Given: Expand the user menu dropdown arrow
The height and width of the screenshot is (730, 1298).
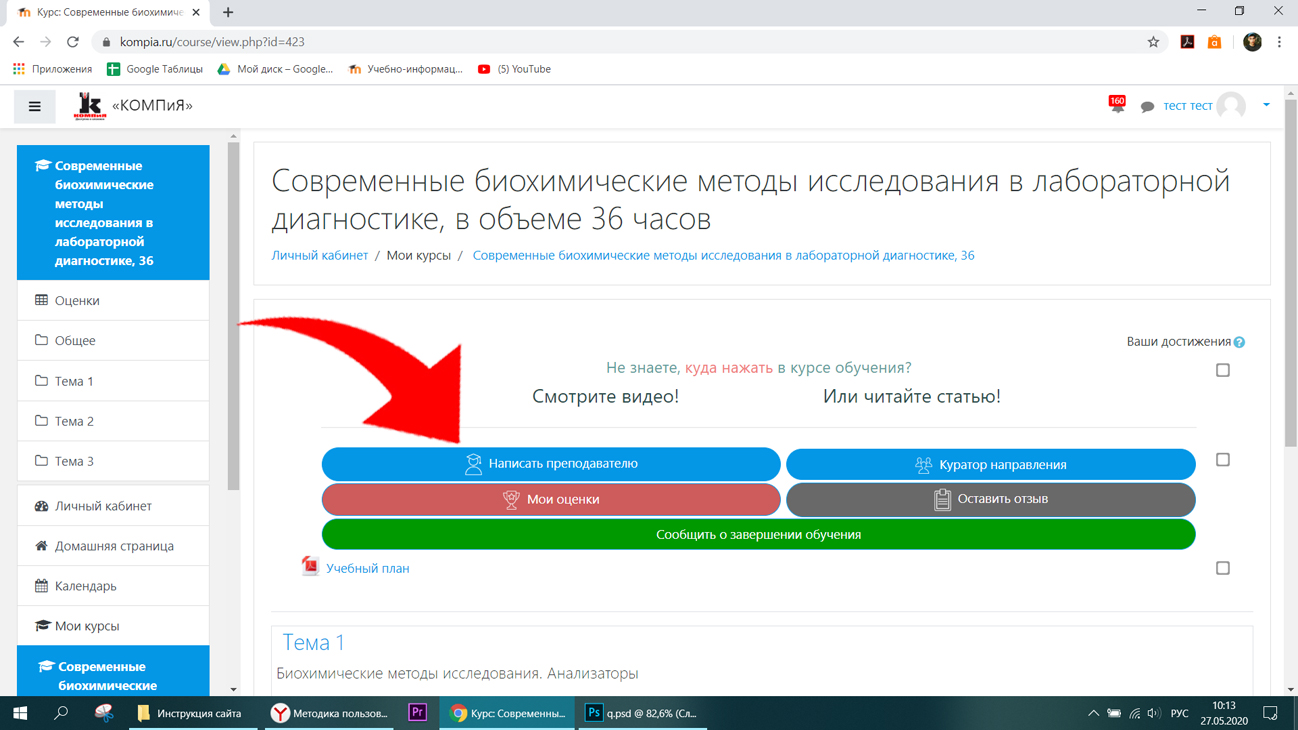Looking at the screenshot, I should [1266, 105].
